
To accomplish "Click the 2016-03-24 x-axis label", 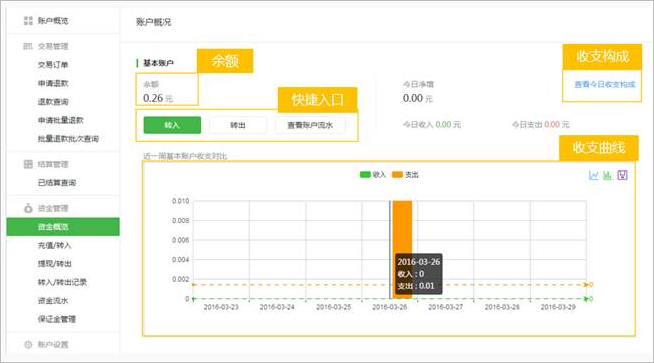I will 277,307.
